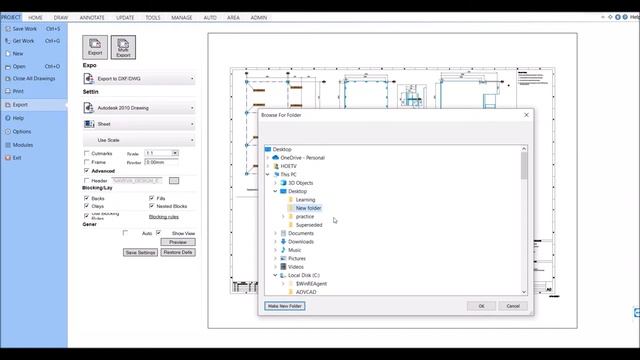The height and width of the screenshot is (360, 640).
Task: Enable the Header checkbox
Action: pyautogui.click(x=87, y=180)
